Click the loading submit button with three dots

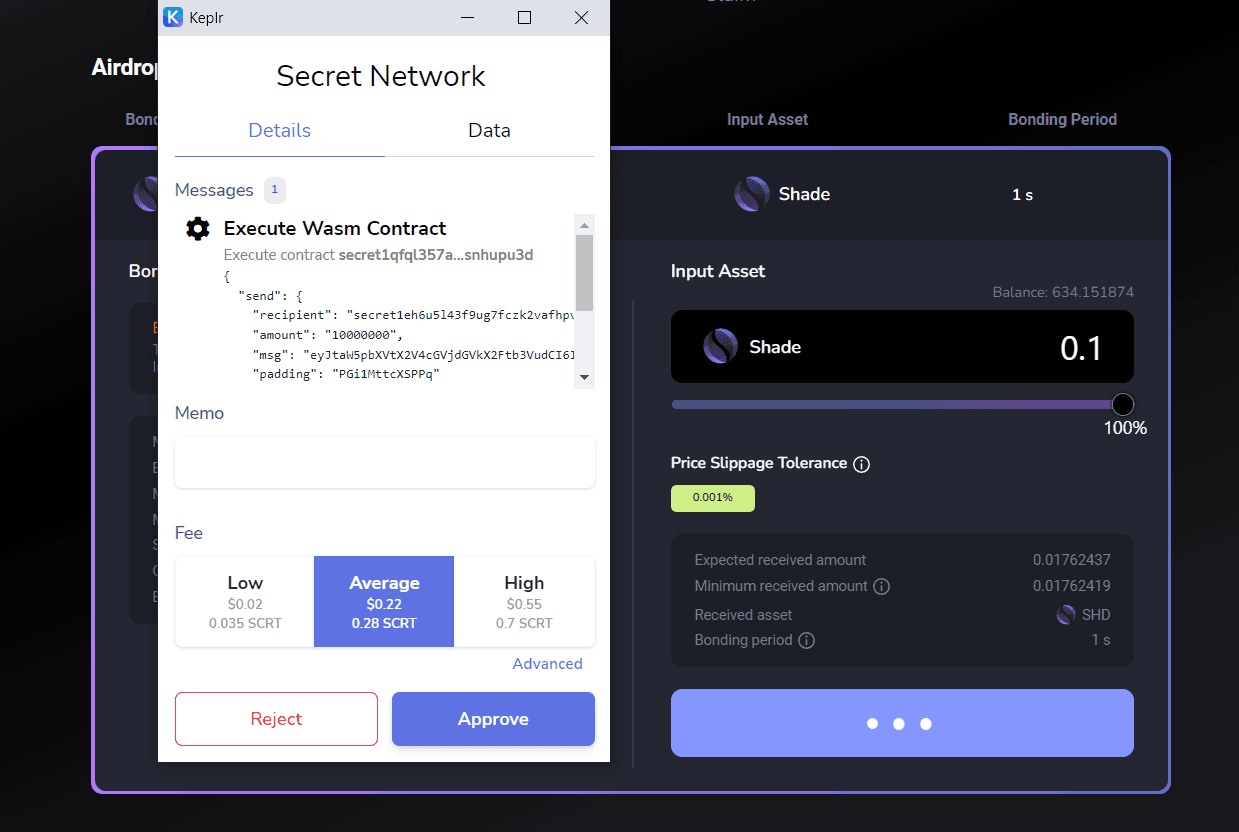pos(902,723)
